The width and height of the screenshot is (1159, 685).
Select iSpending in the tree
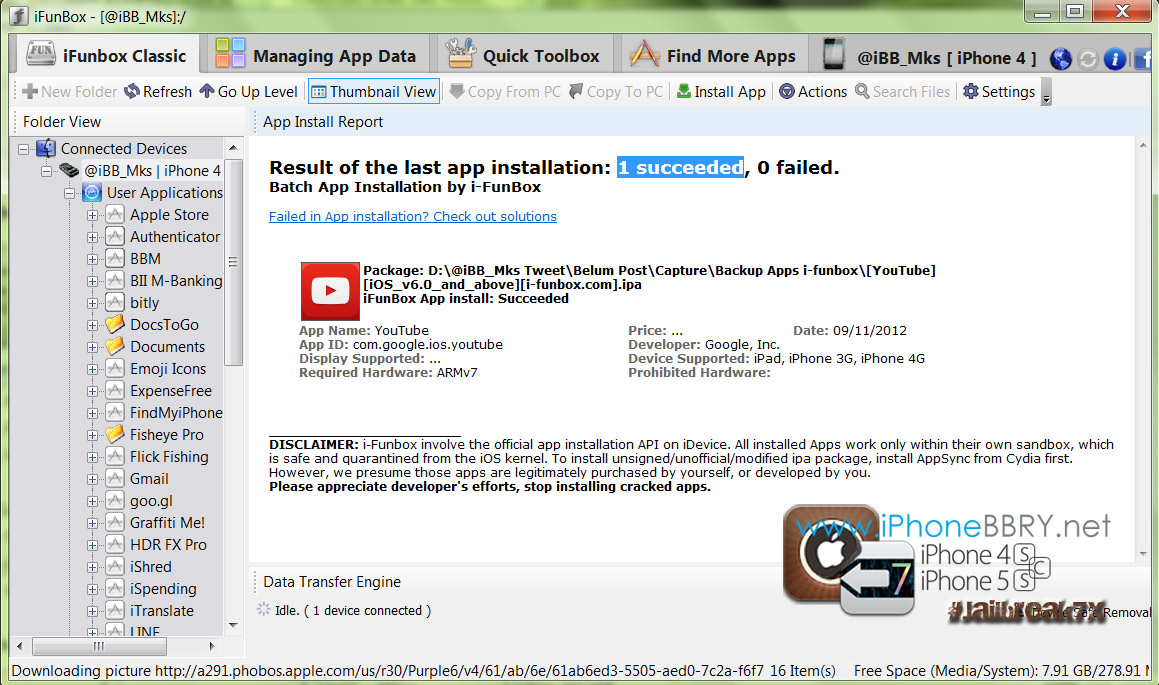point(163,589)
